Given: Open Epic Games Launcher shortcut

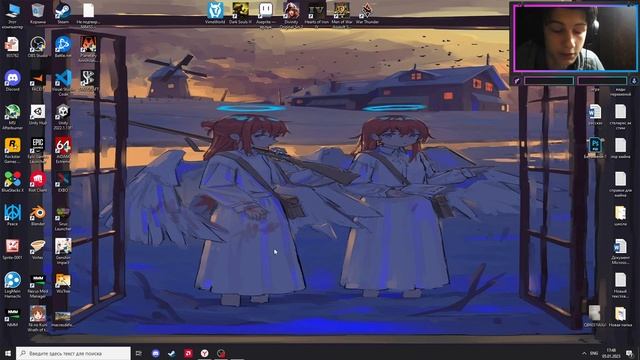Looking at the screenshot, I should [38, 150].
